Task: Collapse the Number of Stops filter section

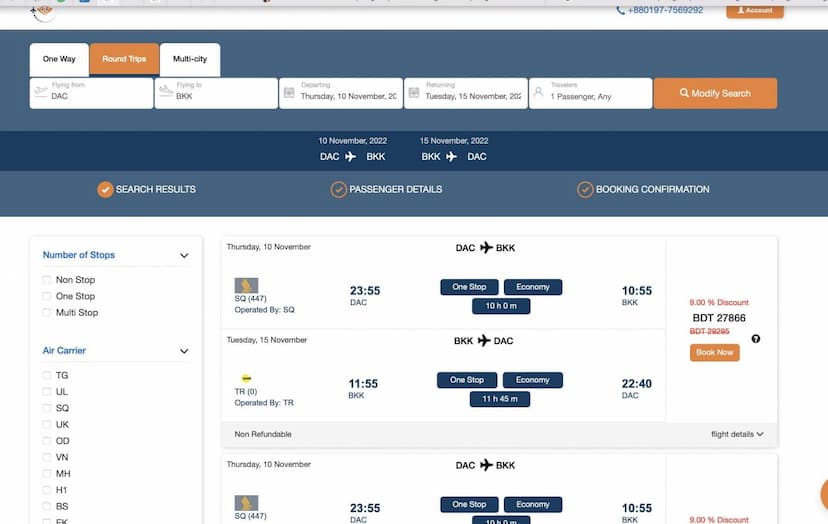Action: pos(184,256)
